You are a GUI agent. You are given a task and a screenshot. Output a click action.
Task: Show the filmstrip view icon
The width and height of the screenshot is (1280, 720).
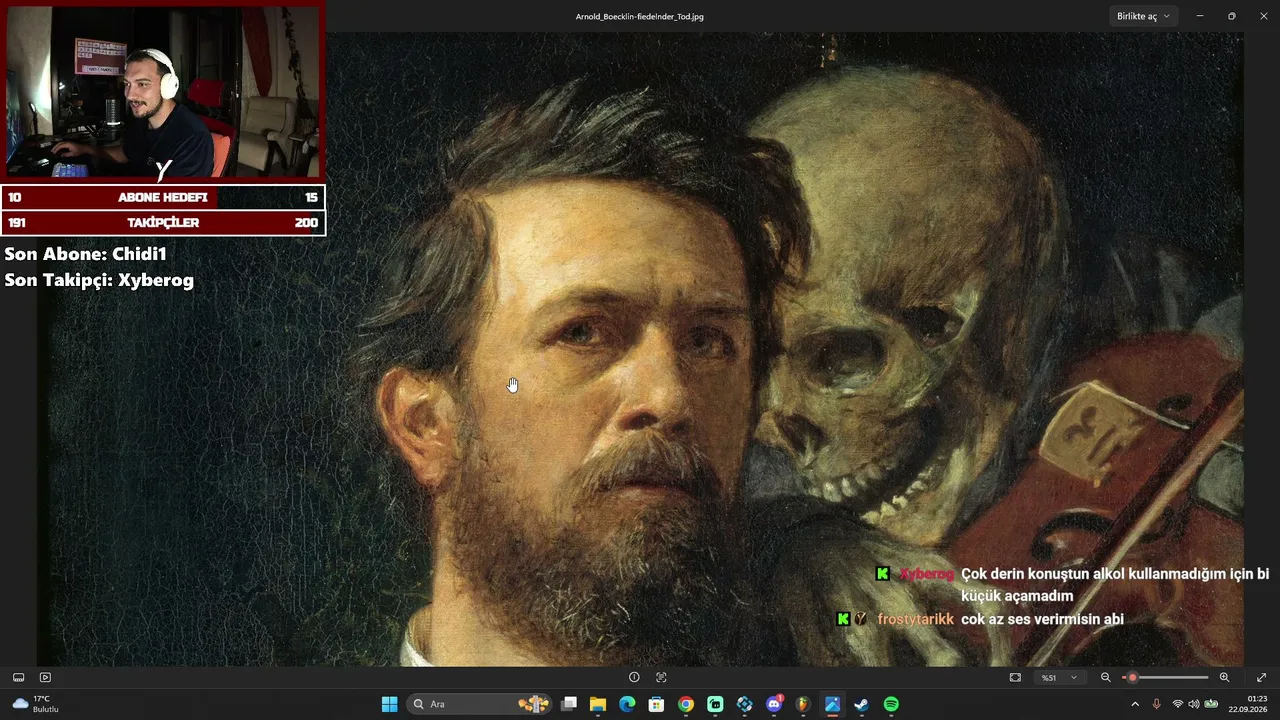tap(18, 677)
